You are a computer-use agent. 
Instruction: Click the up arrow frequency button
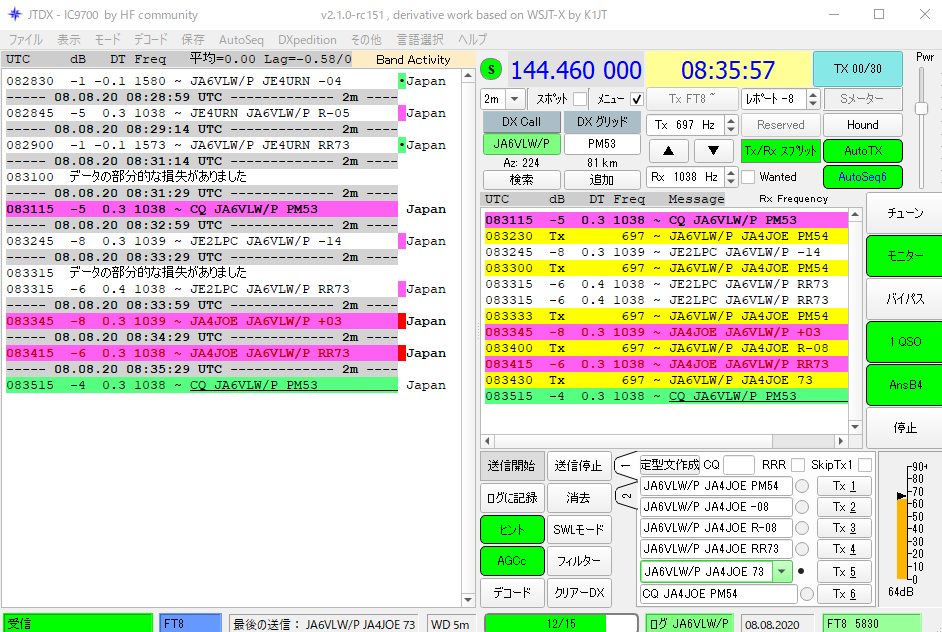coord(668,150)
